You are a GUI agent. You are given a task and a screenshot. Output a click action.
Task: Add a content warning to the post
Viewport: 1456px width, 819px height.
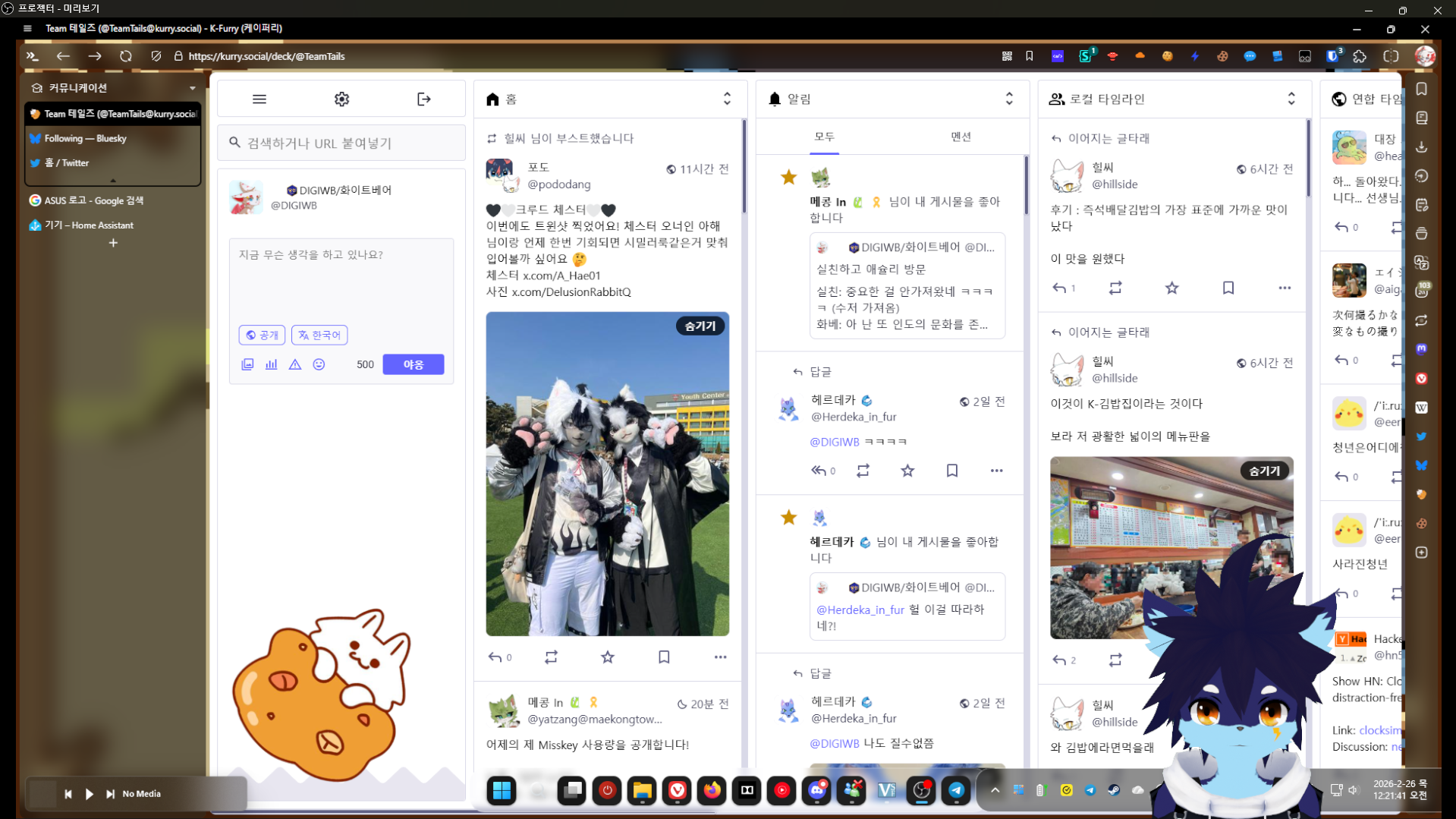click(x=295, y=364)
